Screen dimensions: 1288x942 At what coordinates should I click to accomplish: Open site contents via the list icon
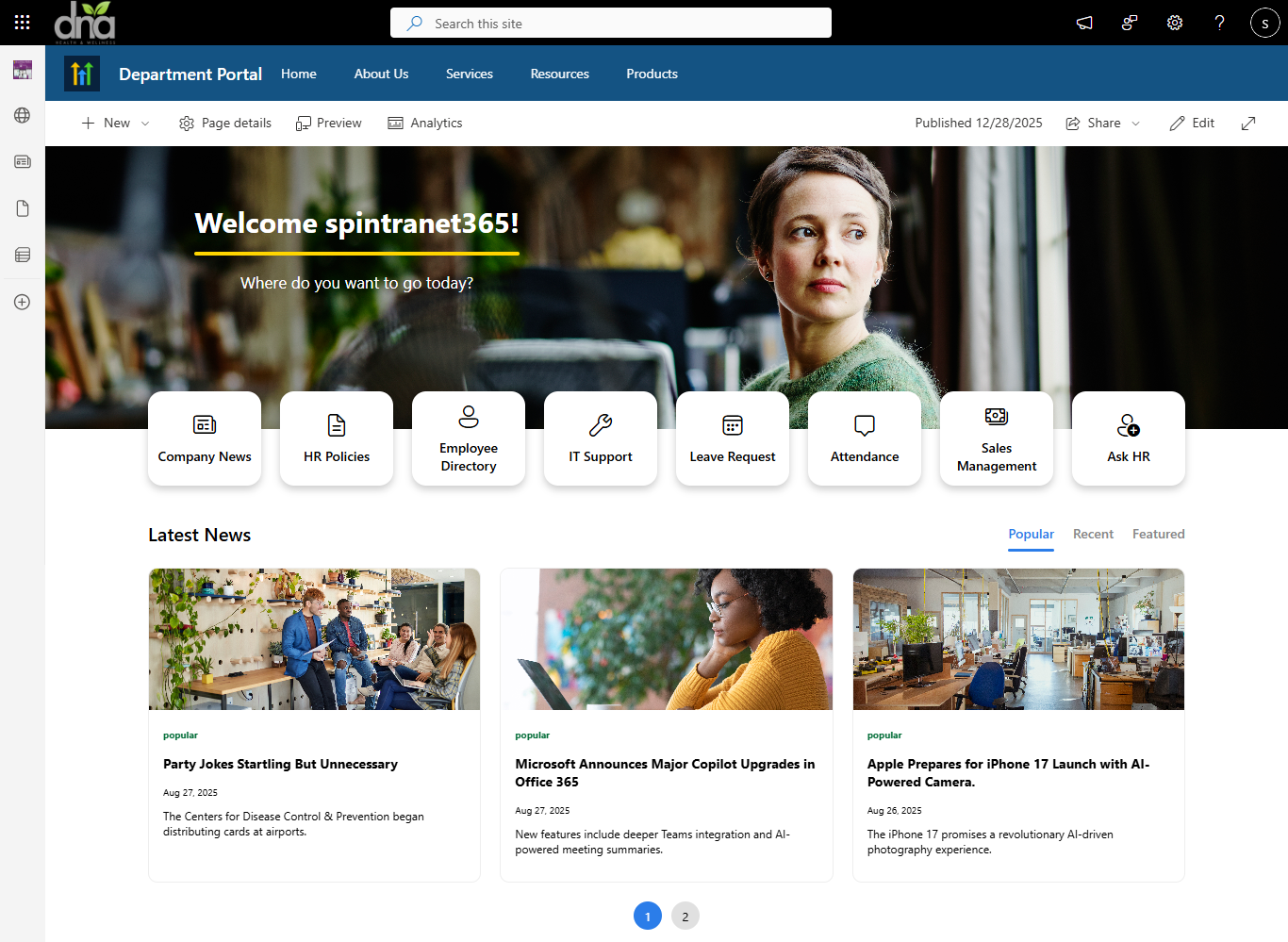coord(22,254)
